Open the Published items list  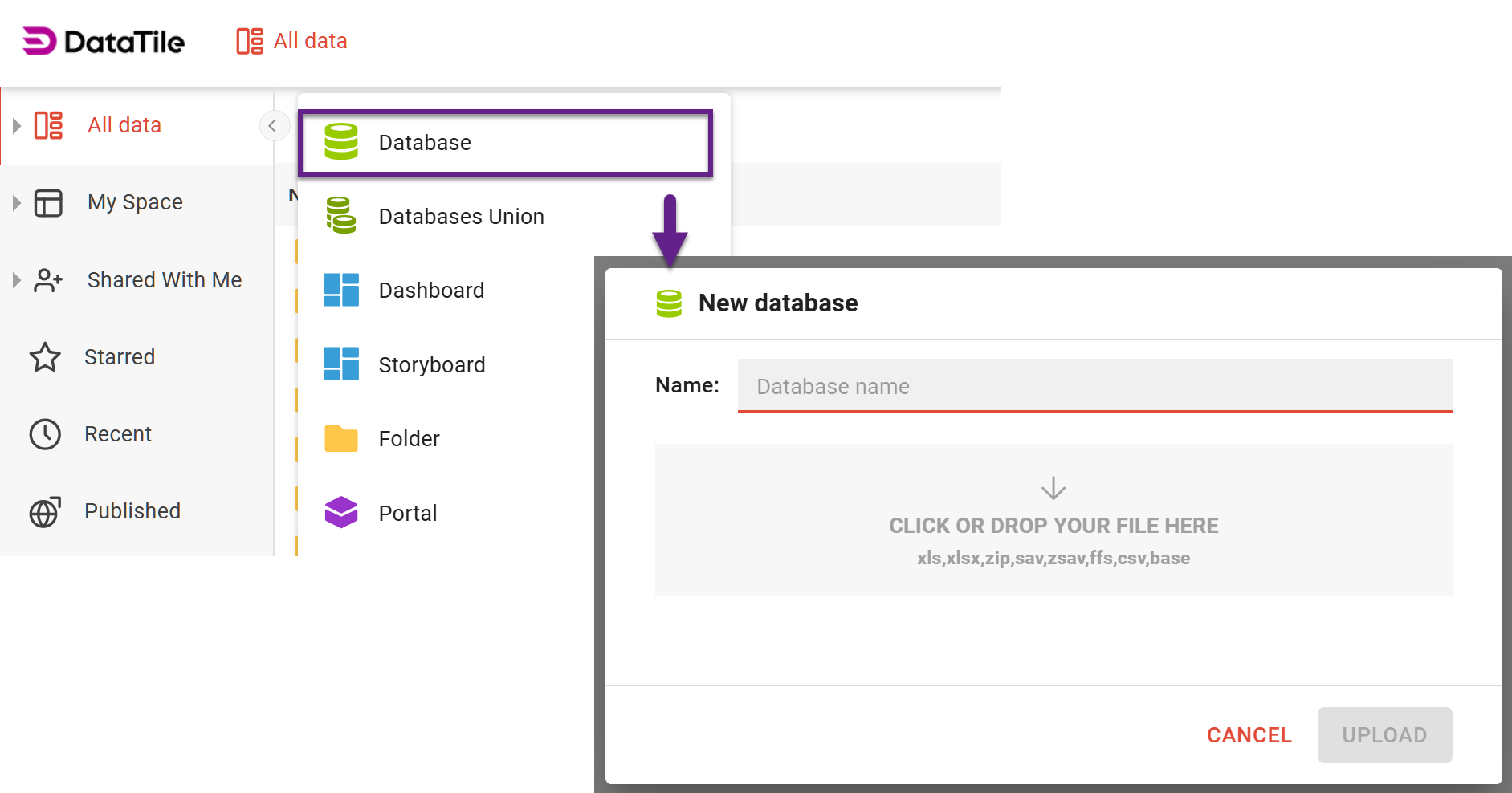coord(132,511)
